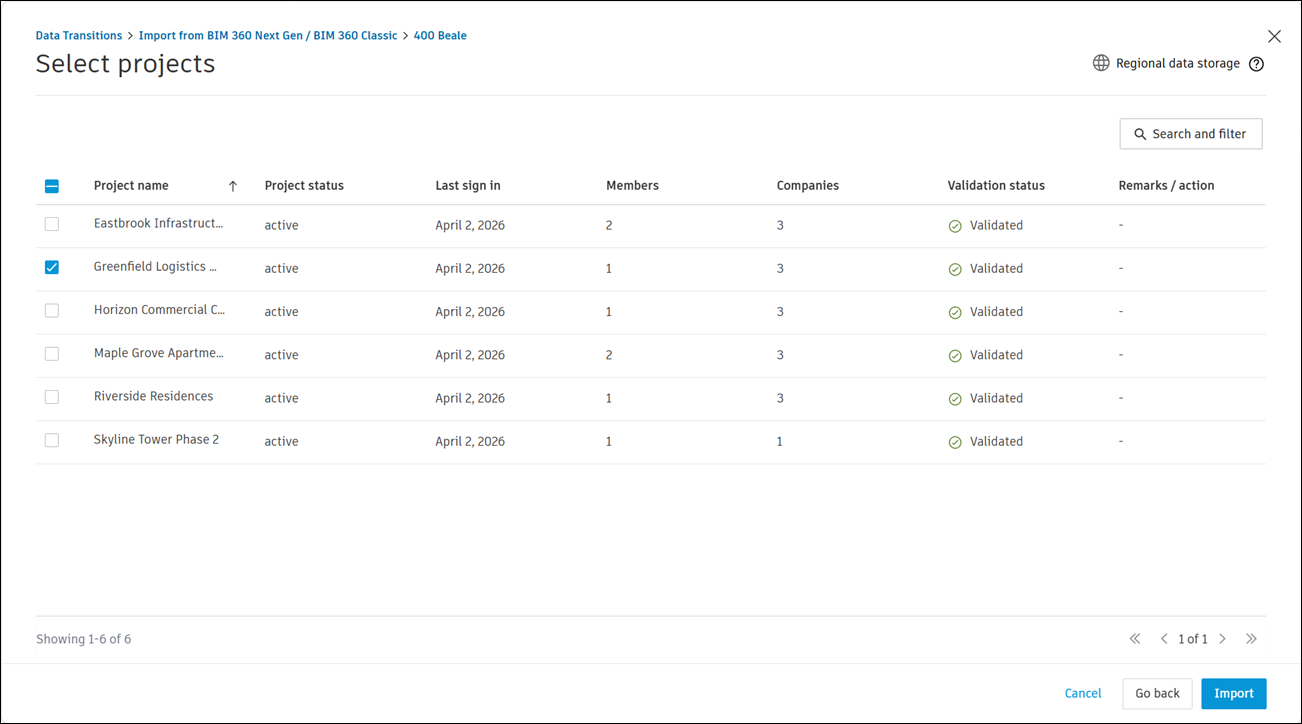This screenshot has height=724, width=1302.
Task: Go to previous page arrow
Action: click(1164, 639)
